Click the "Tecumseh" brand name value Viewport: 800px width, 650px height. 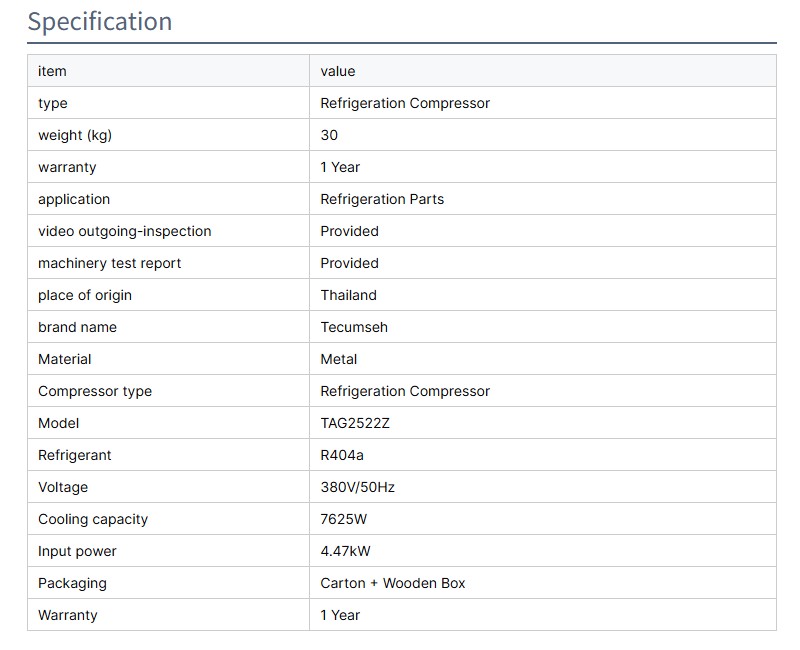(x=354, y=327)
